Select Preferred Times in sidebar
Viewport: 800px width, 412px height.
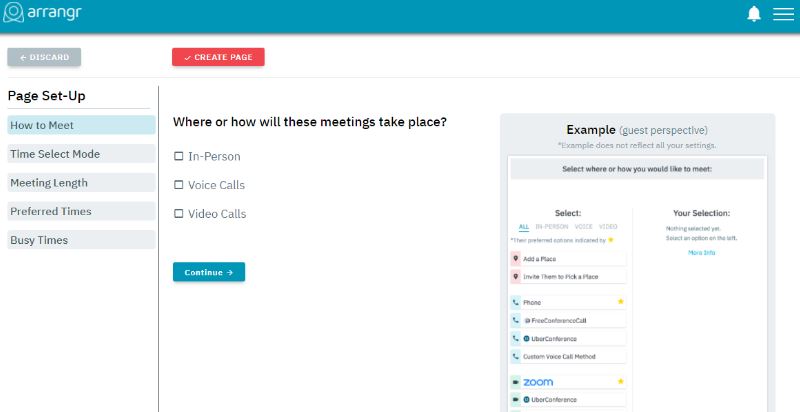[x=81, y=211]
